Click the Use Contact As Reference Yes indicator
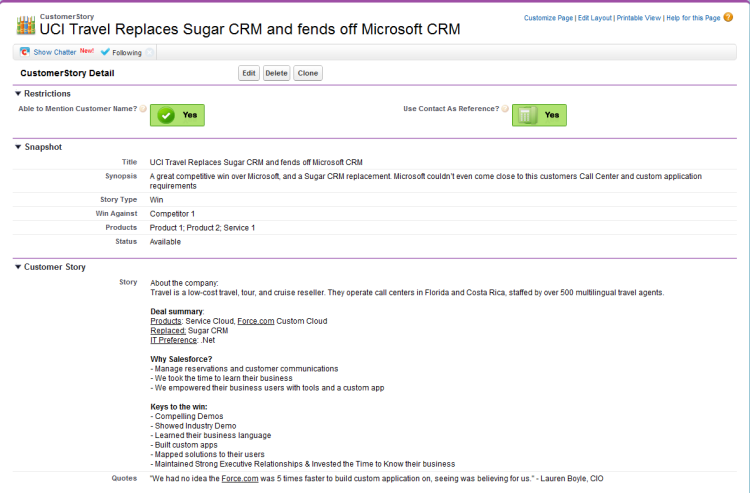 pyautogui.click(x=539, y=115)
